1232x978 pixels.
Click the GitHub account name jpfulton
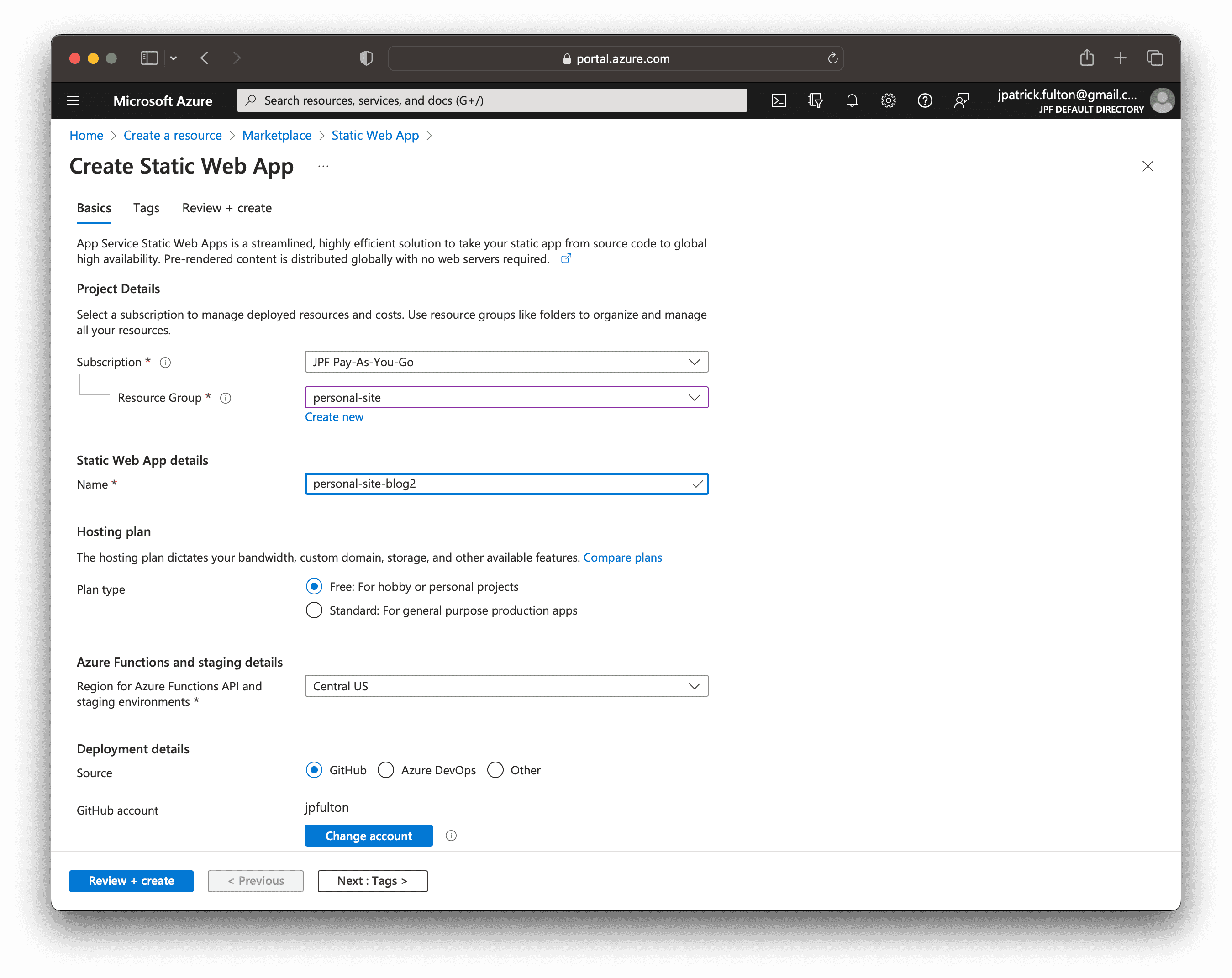[x=326, y=807]
